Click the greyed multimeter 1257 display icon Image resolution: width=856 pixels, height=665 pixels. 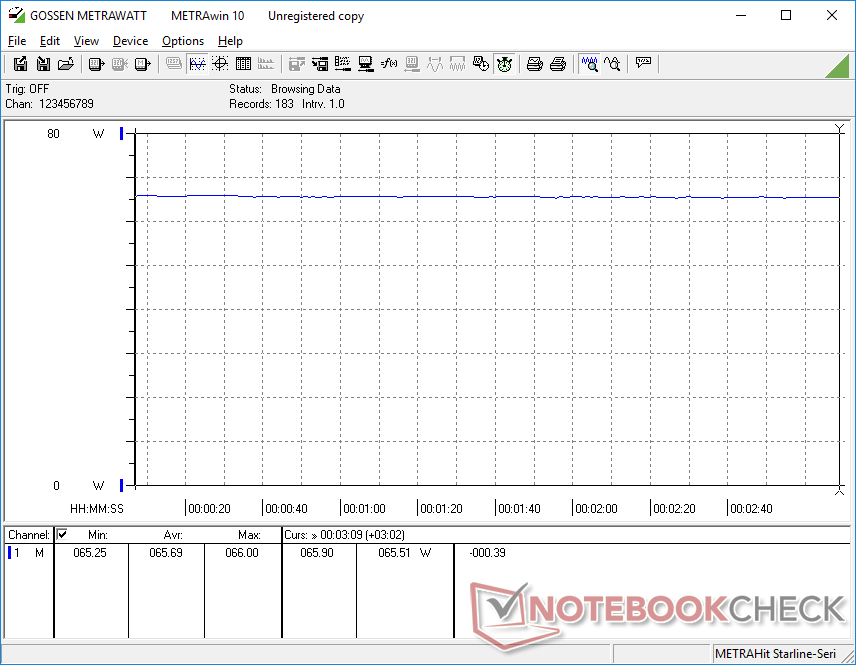(x=174, y=64)
